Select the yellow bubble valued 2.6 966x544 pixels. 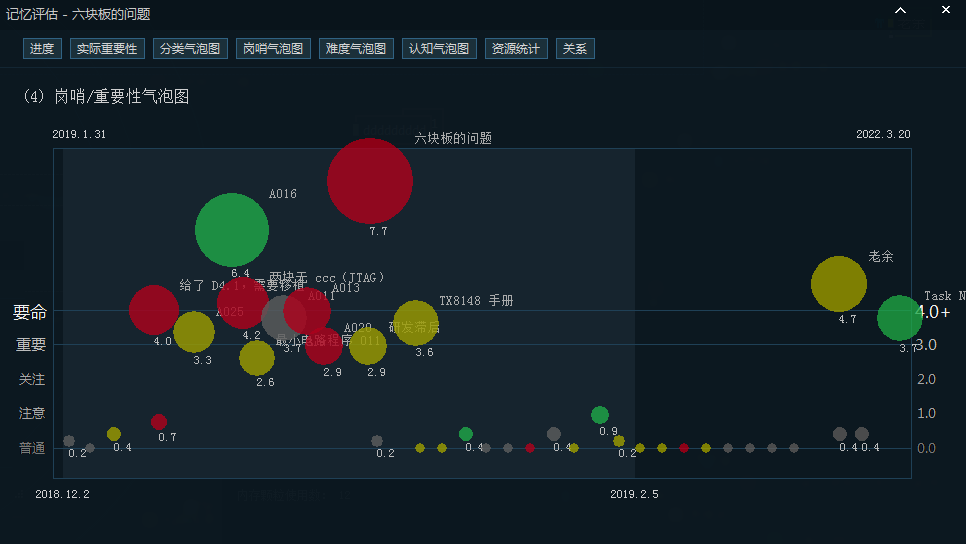pyautogui.click(x=257, y=357)
